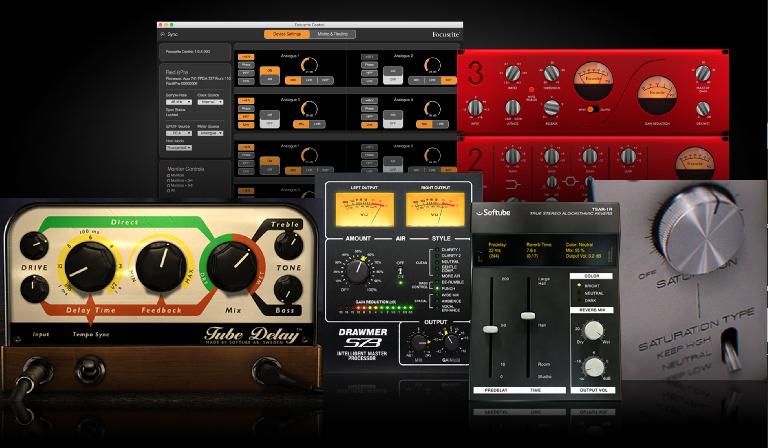Click the Predelay fader on TSAR-1R
The width and height of the screenshot is (768, 448).
pos(490,329)
